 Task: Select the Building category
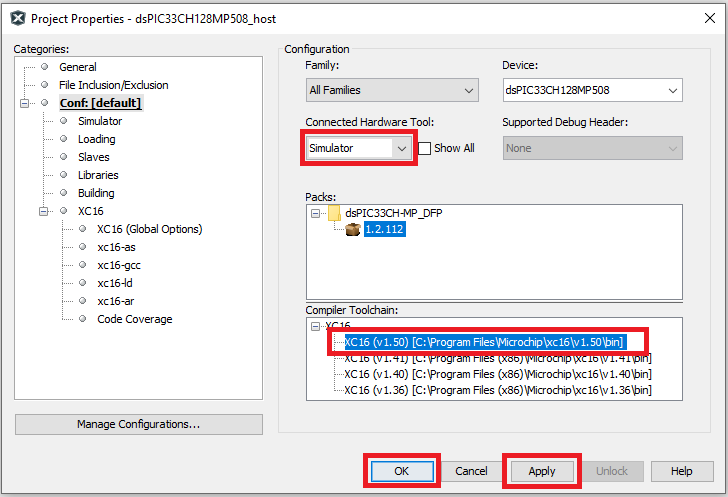point(96,193)
